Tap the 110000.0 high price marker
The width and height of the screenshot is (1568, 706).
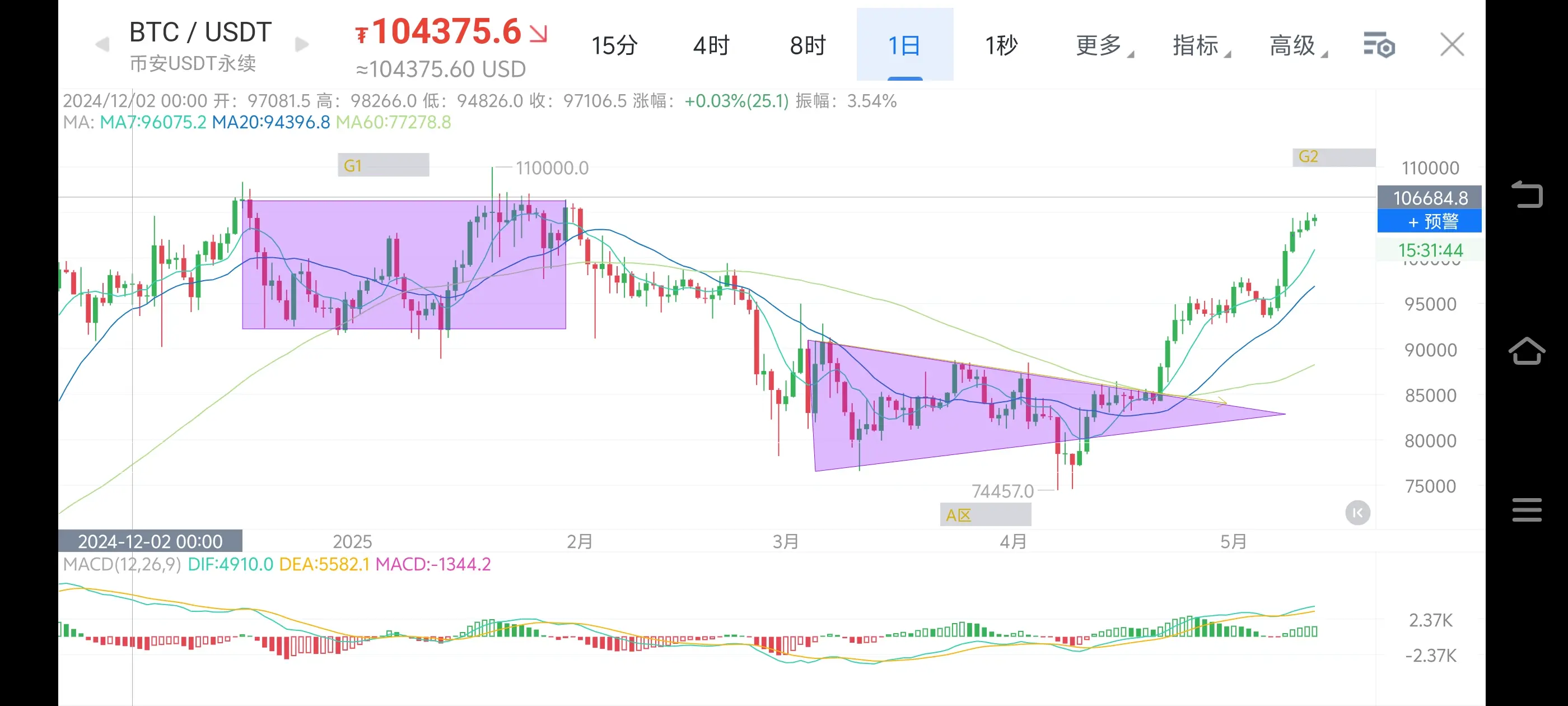[x=552, y=168]
